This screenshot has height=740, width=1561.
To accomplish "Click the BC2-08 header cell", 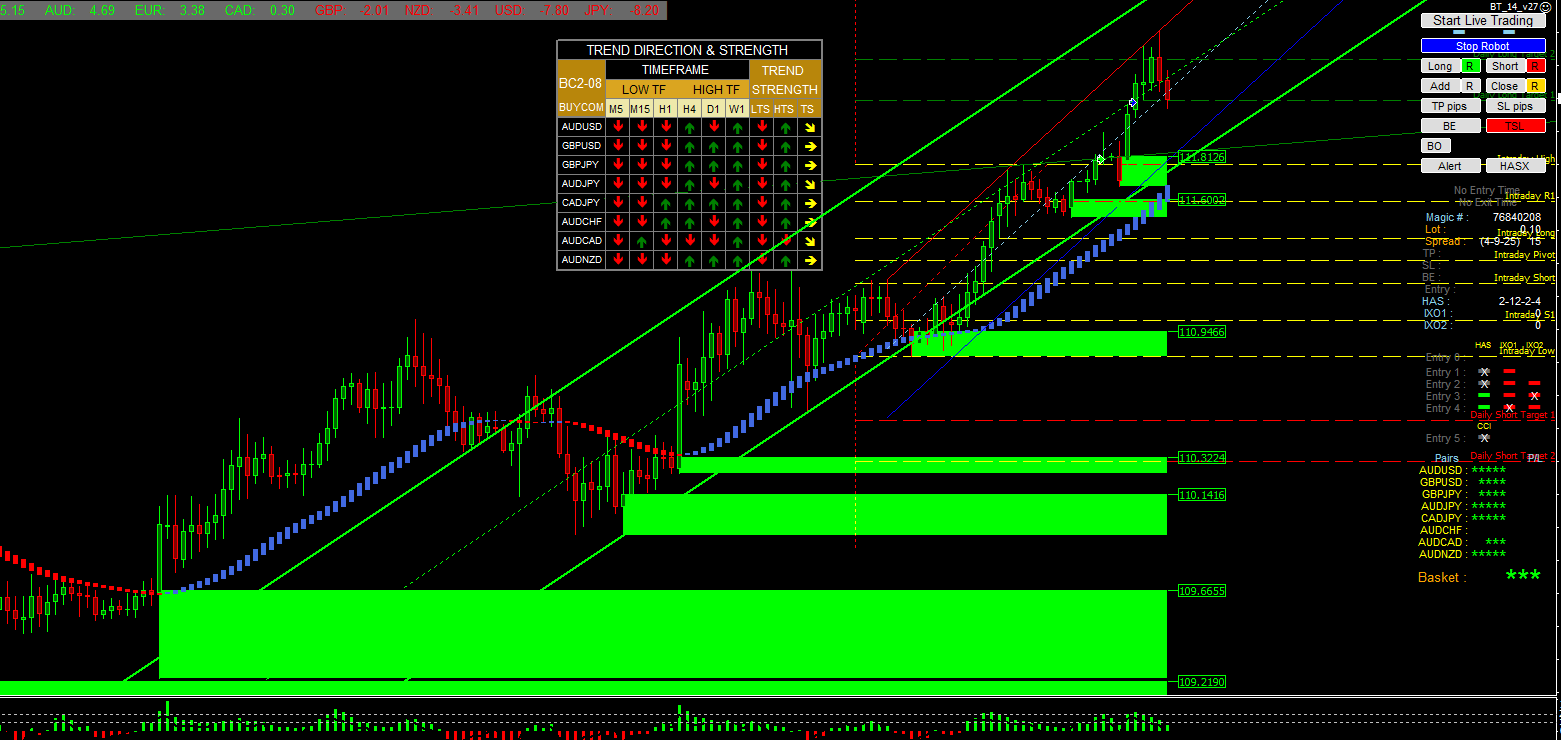I will pos(581,83).
